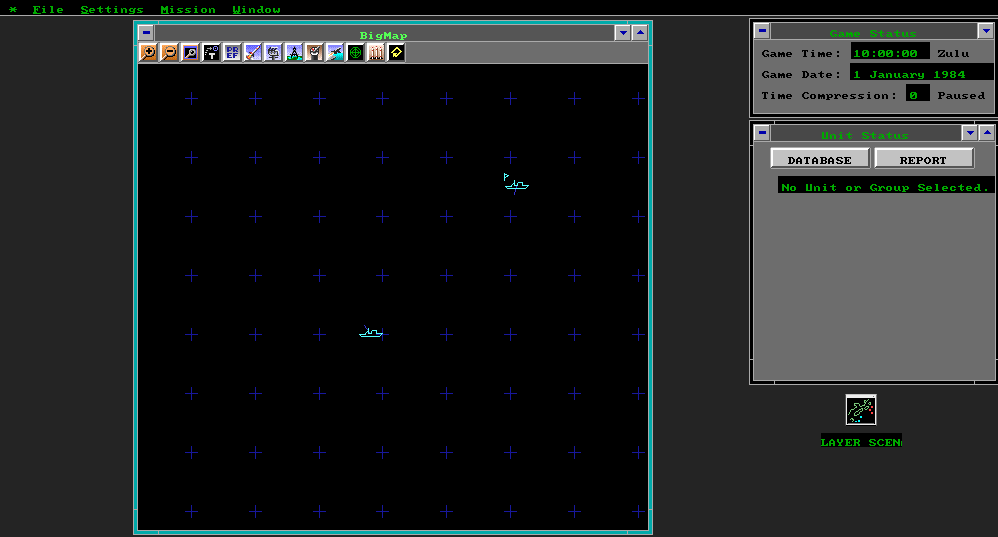The image size is (998, 537).
Task: Click the sensors radar mast icon
Action: (x=273, y=53)
